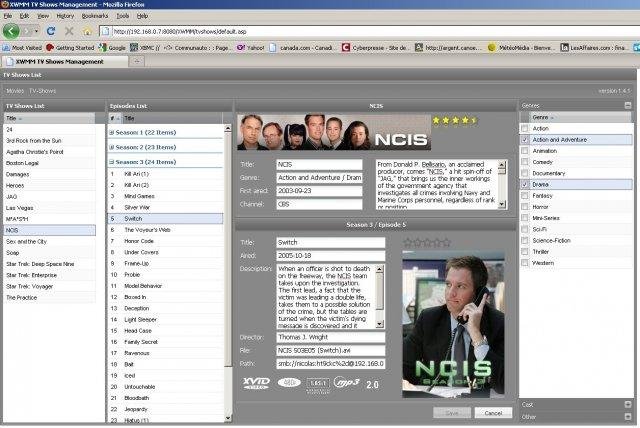640x428 pixels.
Task: Open the Bookmarks menu
Action: [95, 16]
